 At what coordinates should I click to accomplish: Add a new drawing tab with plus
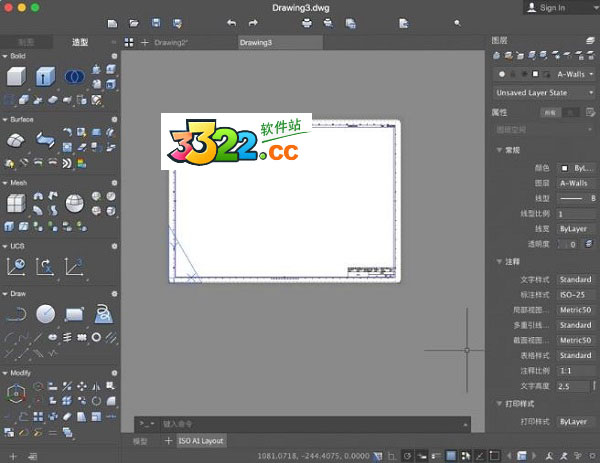click(x=144, y=43)
